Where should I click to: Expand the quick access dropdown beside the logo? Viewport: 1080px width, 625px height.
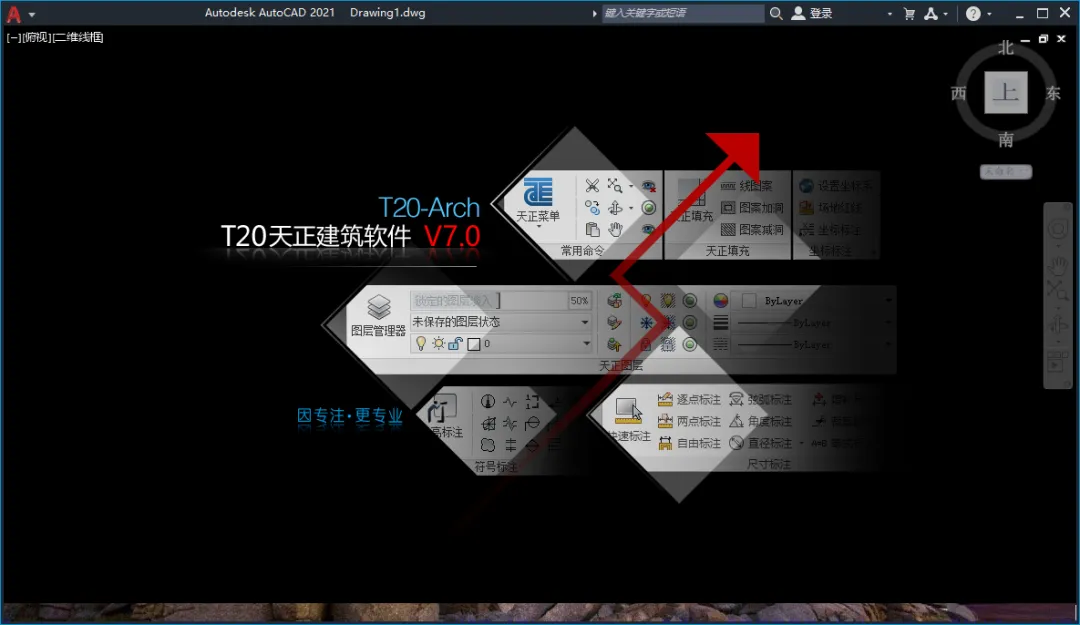coord(32,14)
